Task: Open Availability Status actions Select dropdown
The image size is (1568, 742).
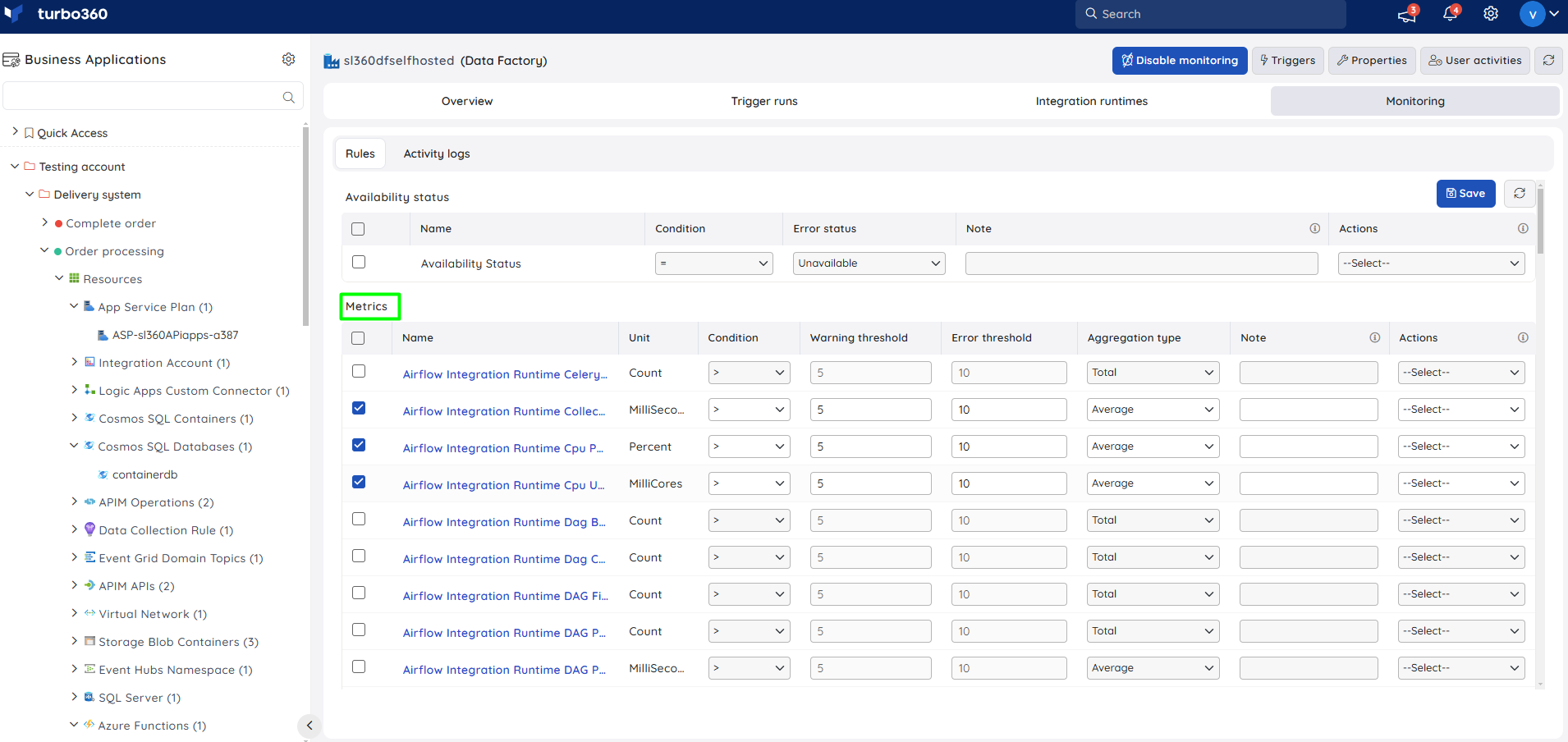Action: 1432,263
